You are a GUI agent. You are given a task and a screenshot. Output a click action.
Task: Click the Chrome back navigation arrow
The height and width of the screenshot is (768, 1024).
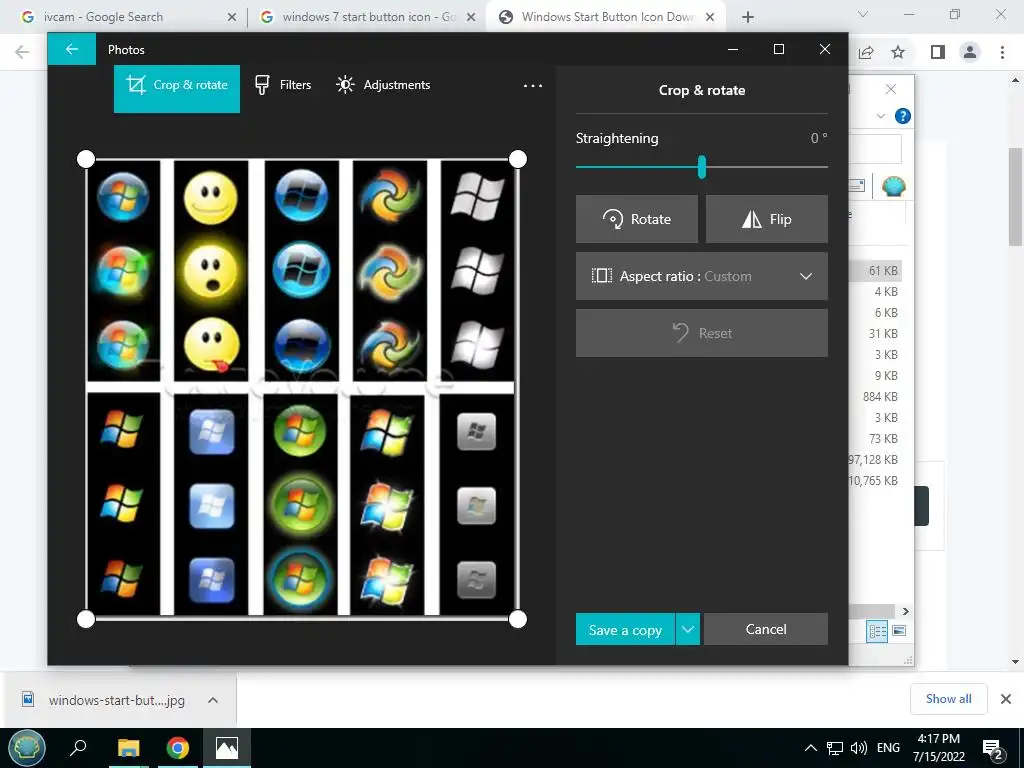pyautogui.click(x=22, y=52)
